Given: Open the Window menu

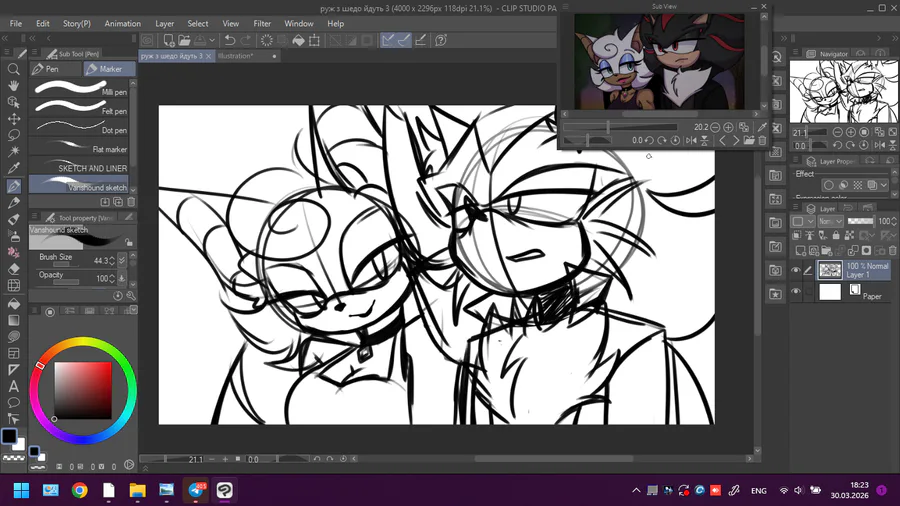Looking at the screenshot, I should [x=298, y=24].
